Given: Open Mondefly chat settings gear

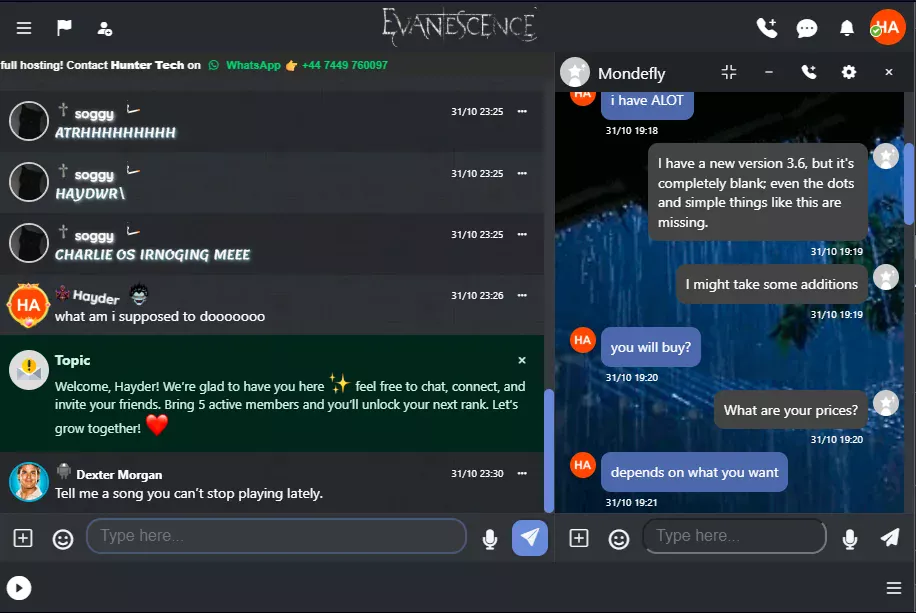Looking at the screenshot, I should click(849, 72).
